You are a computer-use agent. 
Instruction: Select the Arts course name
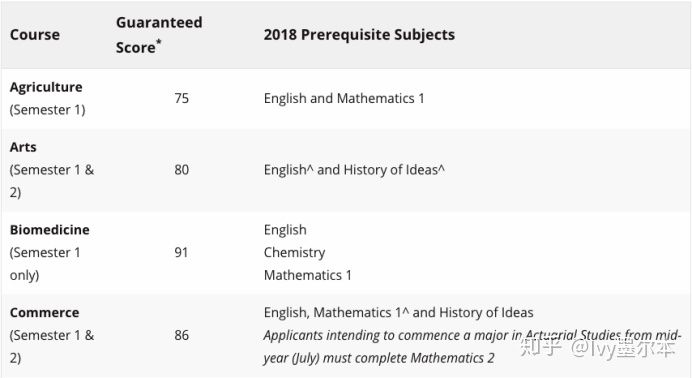[x=23, y=147]
